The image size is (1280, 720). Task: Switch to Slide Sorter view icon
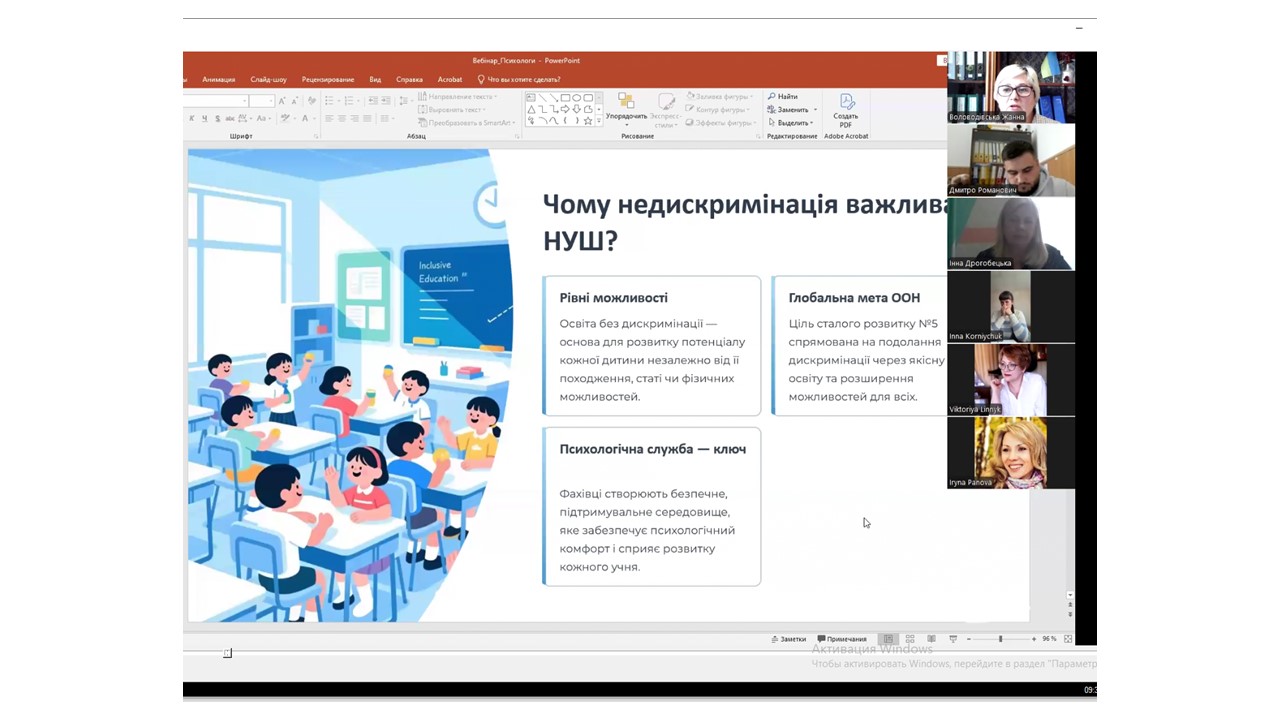pyautogui.click(x=910, y=639)
